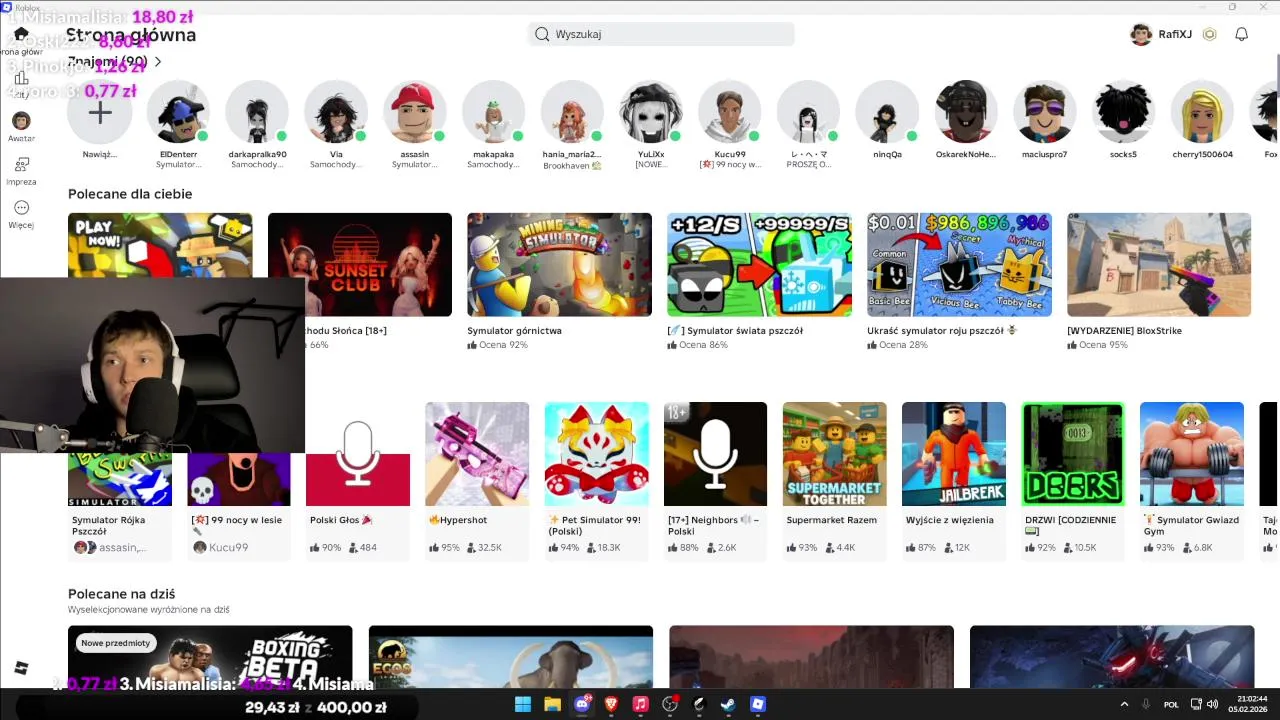1280x720 pixels.
Task: Open Ukraść symulator roju pszczół thumbnail
Action: (959, 265)
